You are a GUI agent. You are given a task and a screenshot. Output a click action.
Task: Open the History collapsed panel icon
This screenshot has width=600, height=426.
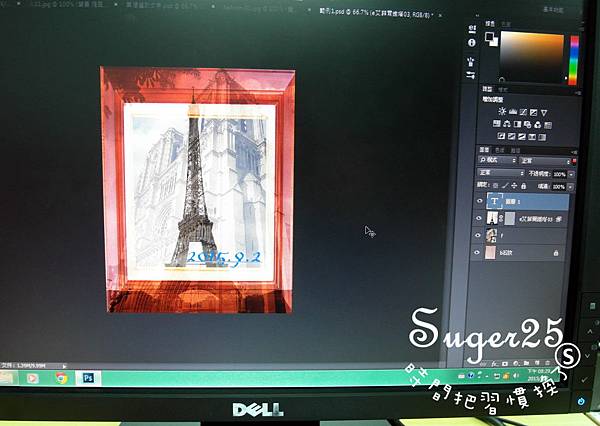pos(472,29)
